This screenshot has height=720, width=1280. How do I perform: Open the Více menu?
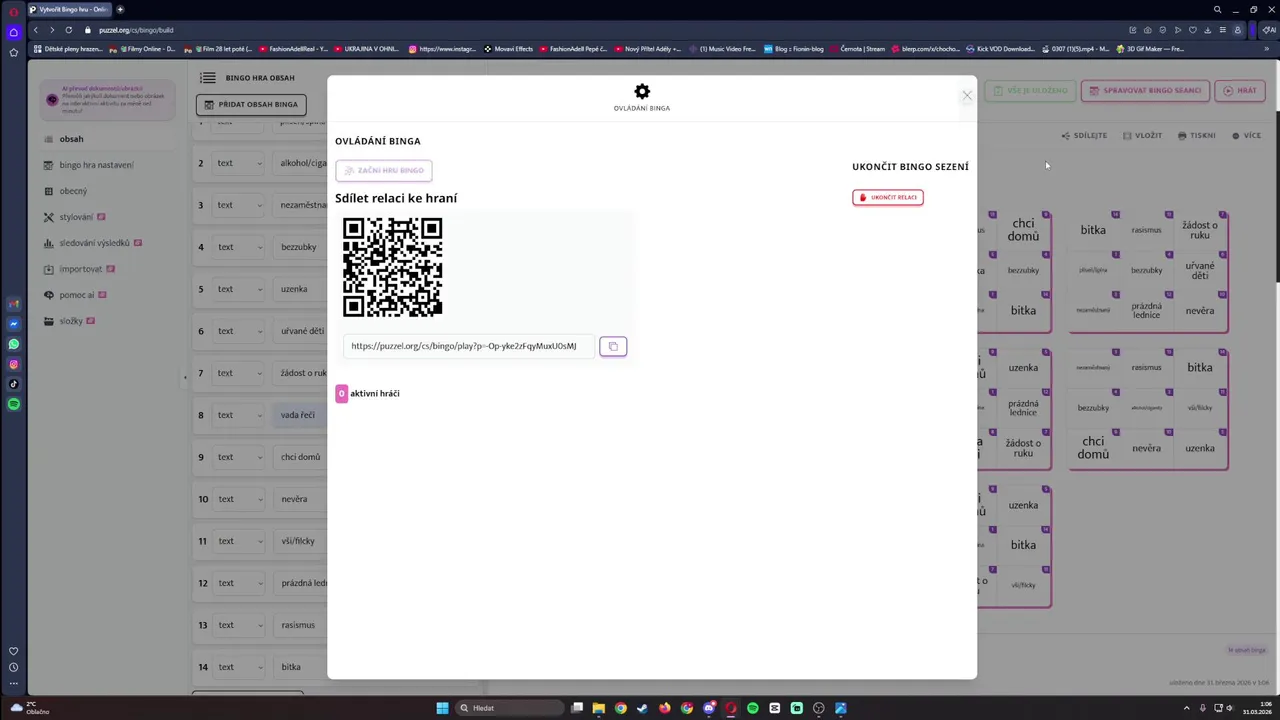point(1246,135)
